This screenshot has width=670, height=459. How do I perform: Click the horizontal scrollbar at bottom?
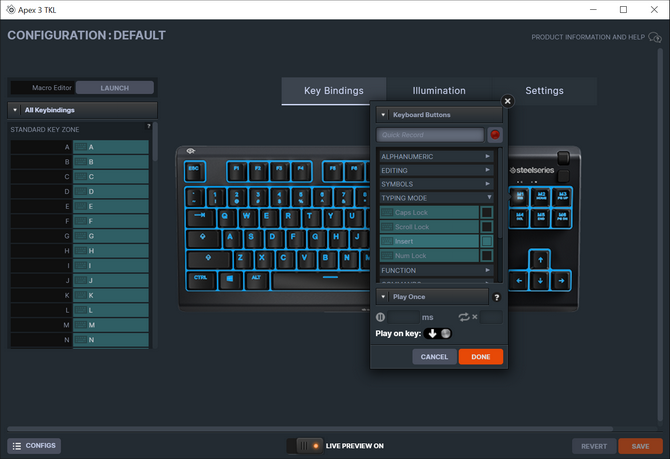click(x=310, y=428)
